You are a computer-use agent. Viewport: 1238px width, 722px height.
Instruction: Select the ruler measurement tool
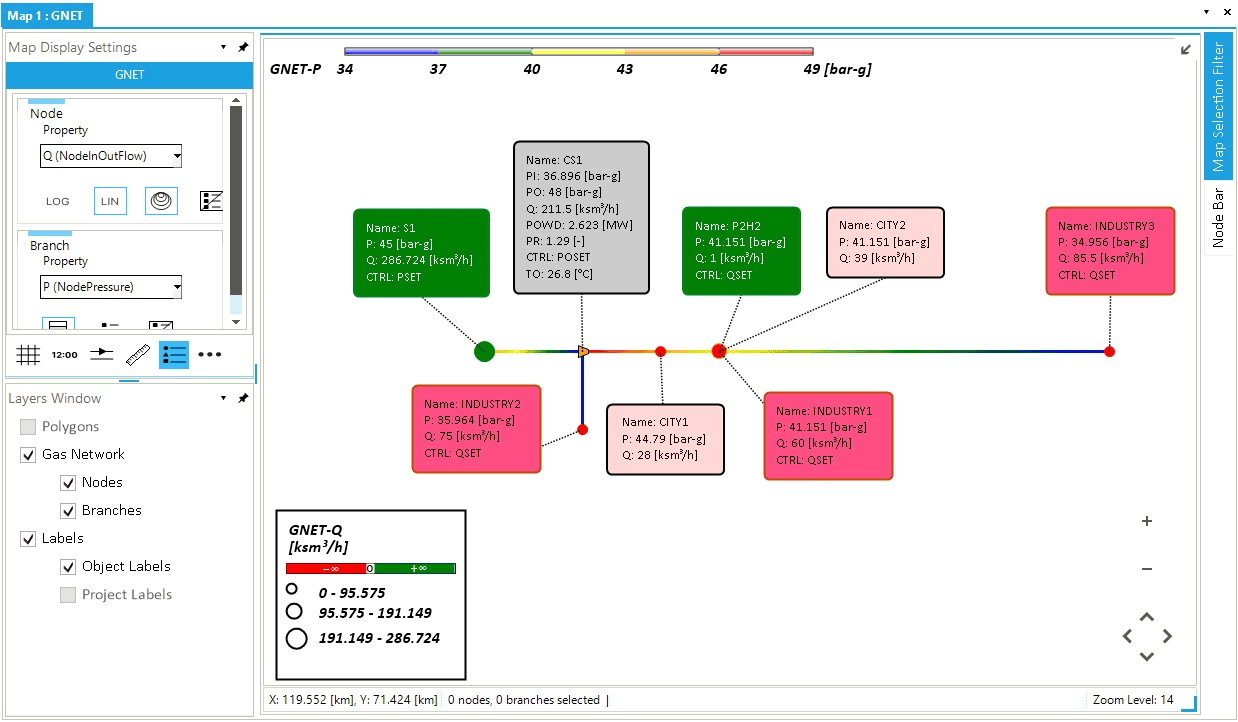pyautogui.click(x=138, y=354)
